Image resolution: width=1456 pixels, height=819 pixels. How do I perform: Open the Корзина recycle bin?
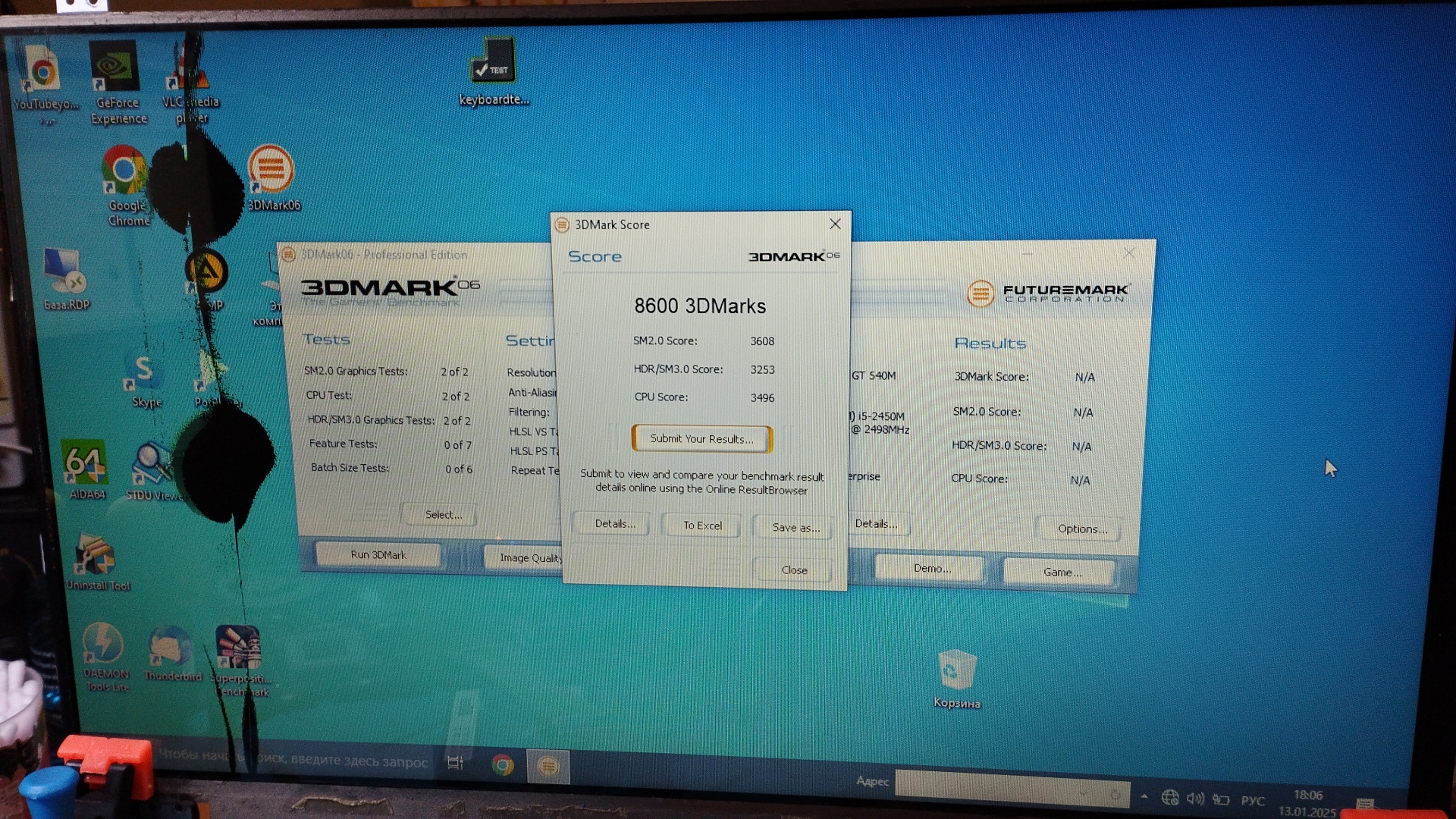coord(957,679)
